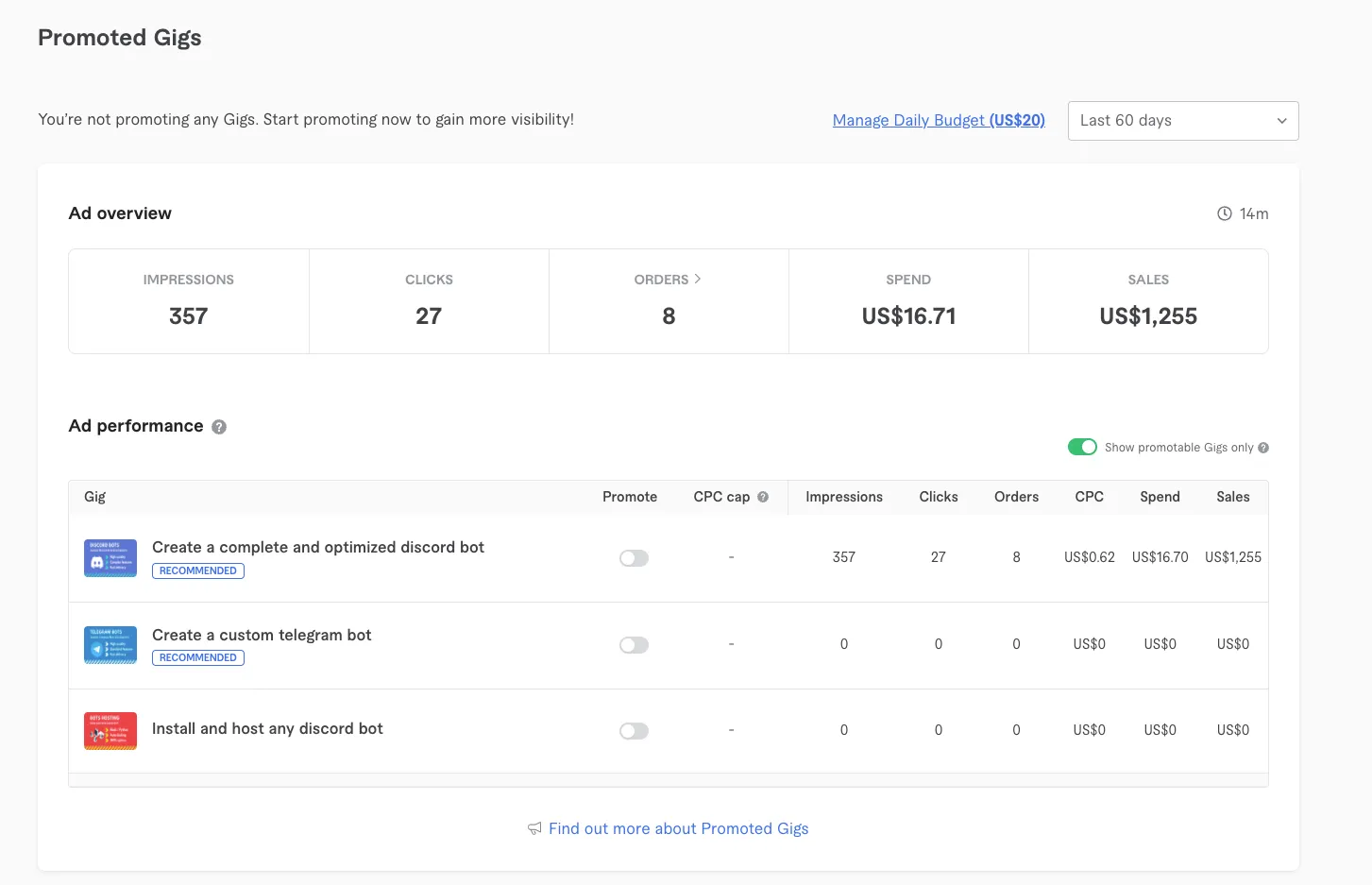Open the Install and host gig thumbnail
The height and width of the screenshot is (885, 1372).
(110, 731)
